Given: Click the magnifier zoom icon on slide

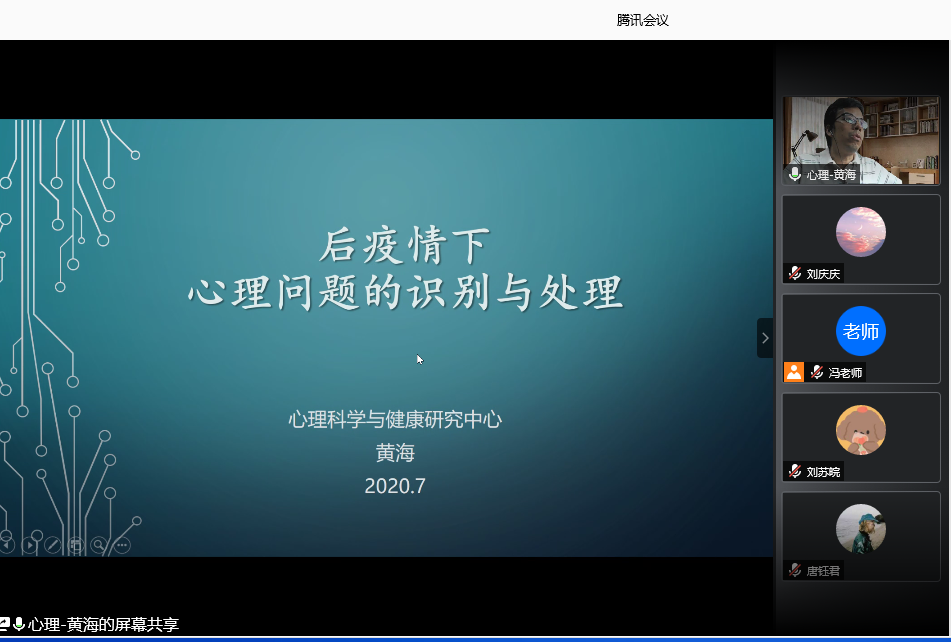Looking at the screenshot, I should tap(99, 545).
